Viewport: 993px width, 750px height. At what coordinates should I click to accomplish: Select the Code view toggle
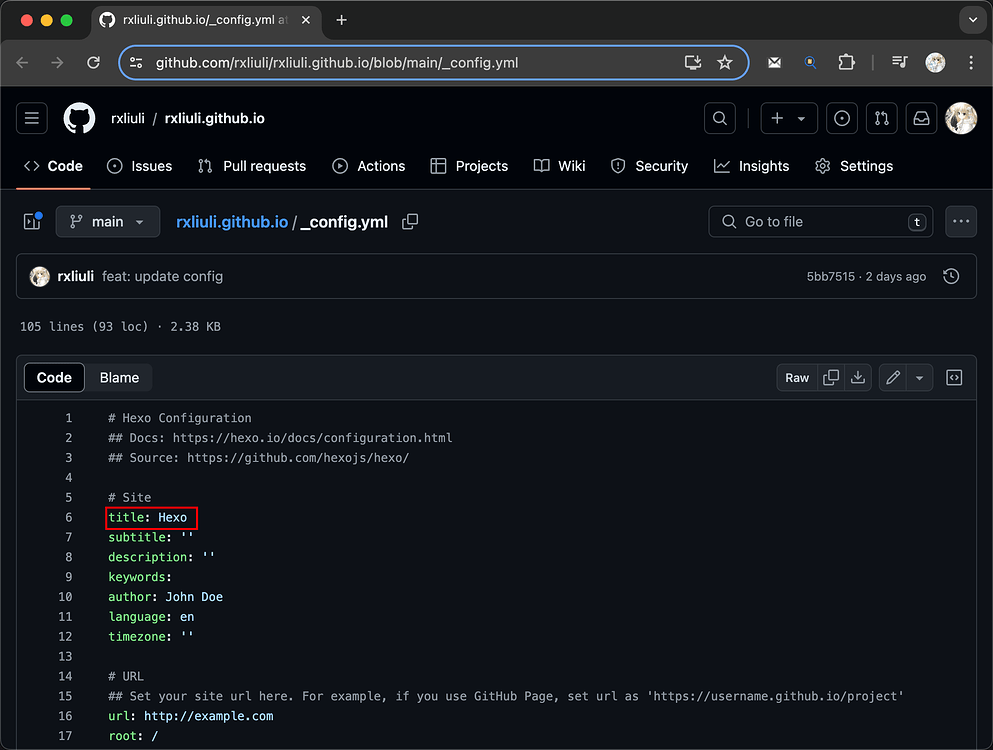pyautogui.click(x=54, y=377)
